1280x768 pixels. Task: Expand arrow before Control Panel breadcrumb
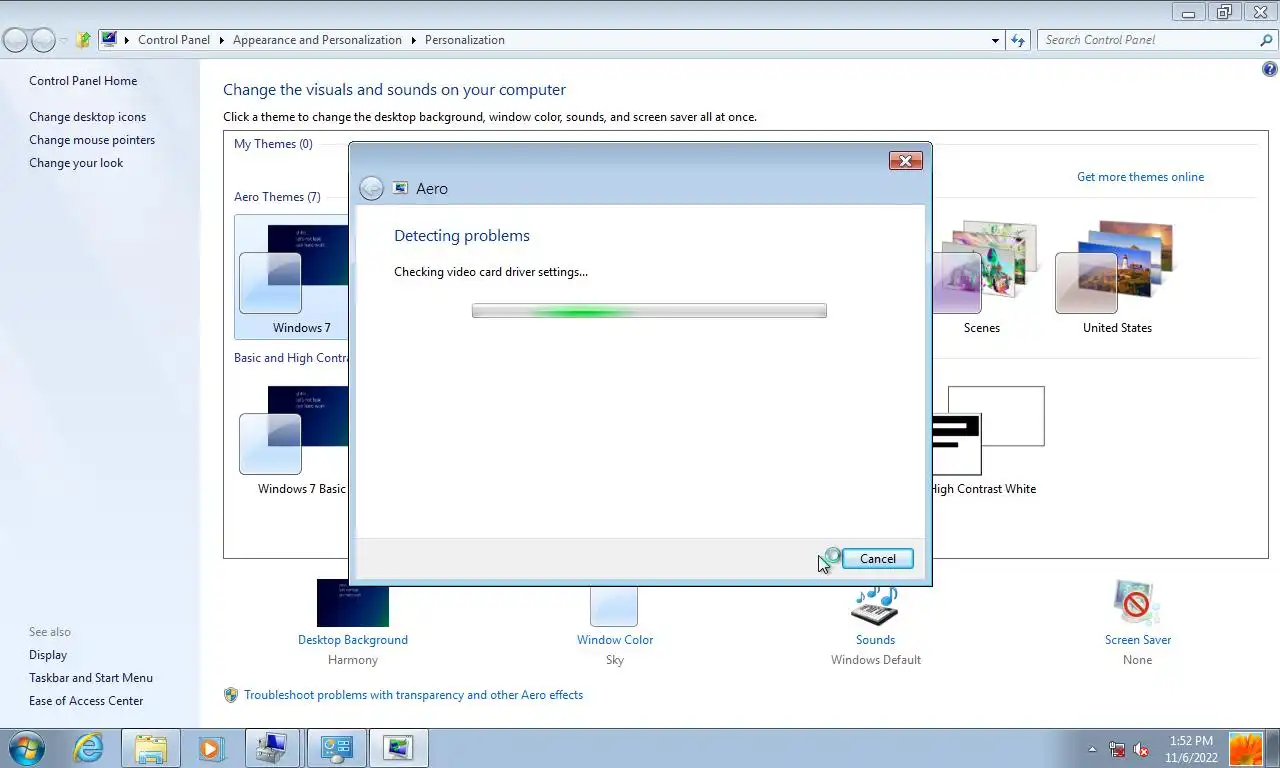(x=127, y=40)
